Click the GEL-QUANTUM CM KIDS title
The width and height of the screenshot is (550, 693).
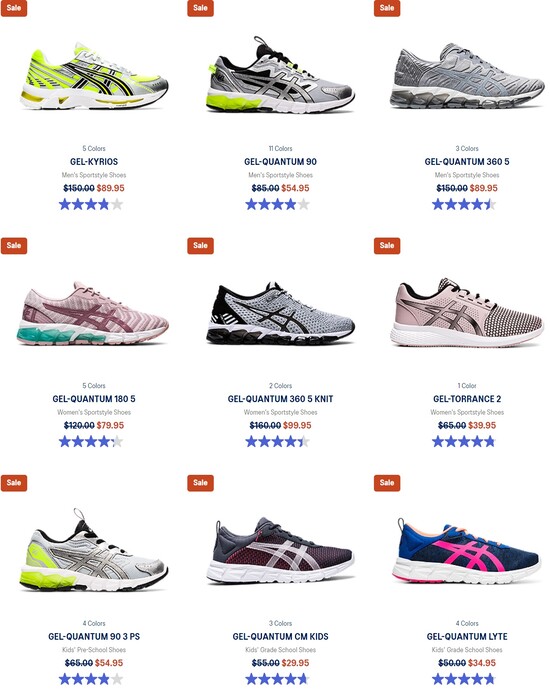[280, 637]
